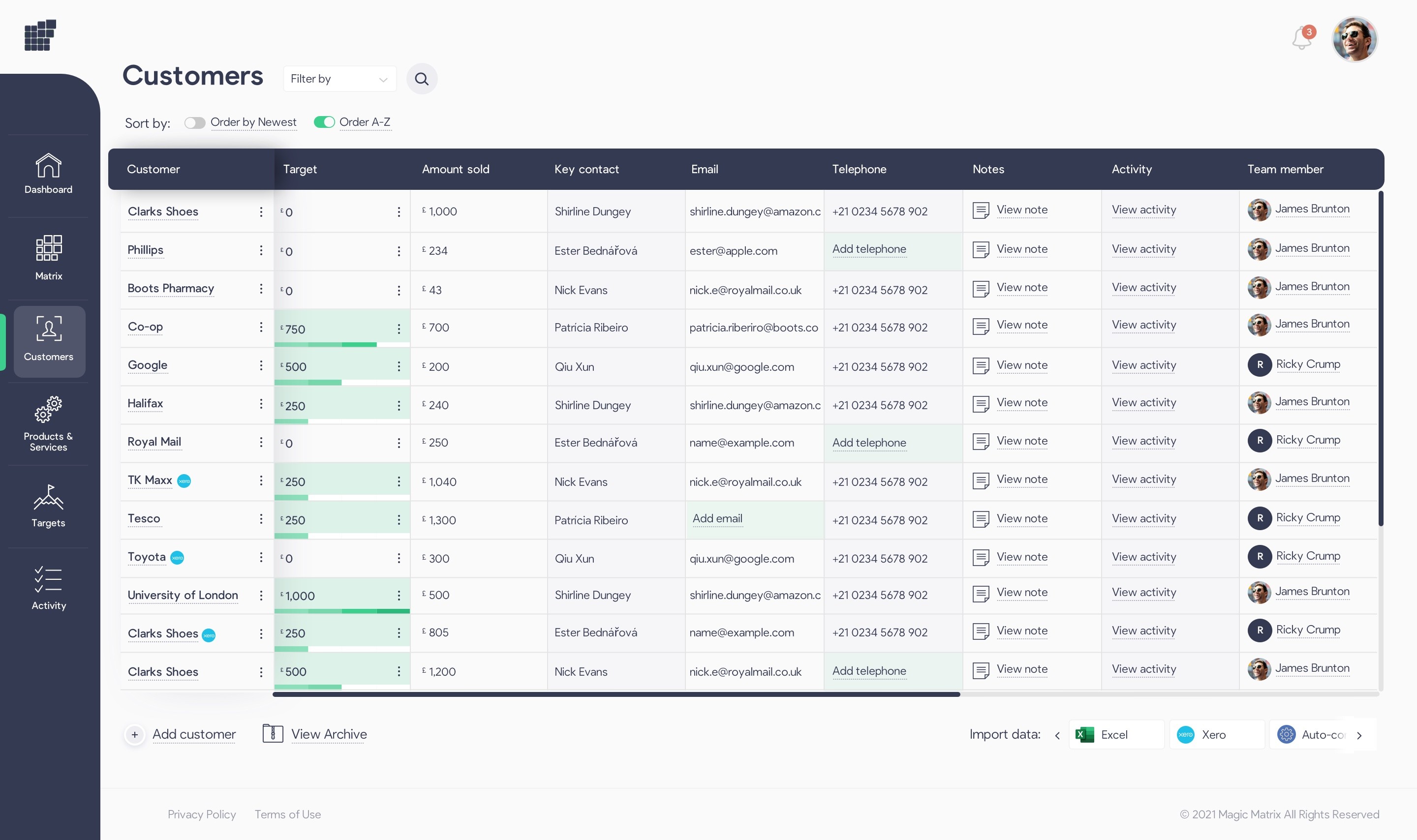Click the search magnifier icon

(x=421, y=79)
